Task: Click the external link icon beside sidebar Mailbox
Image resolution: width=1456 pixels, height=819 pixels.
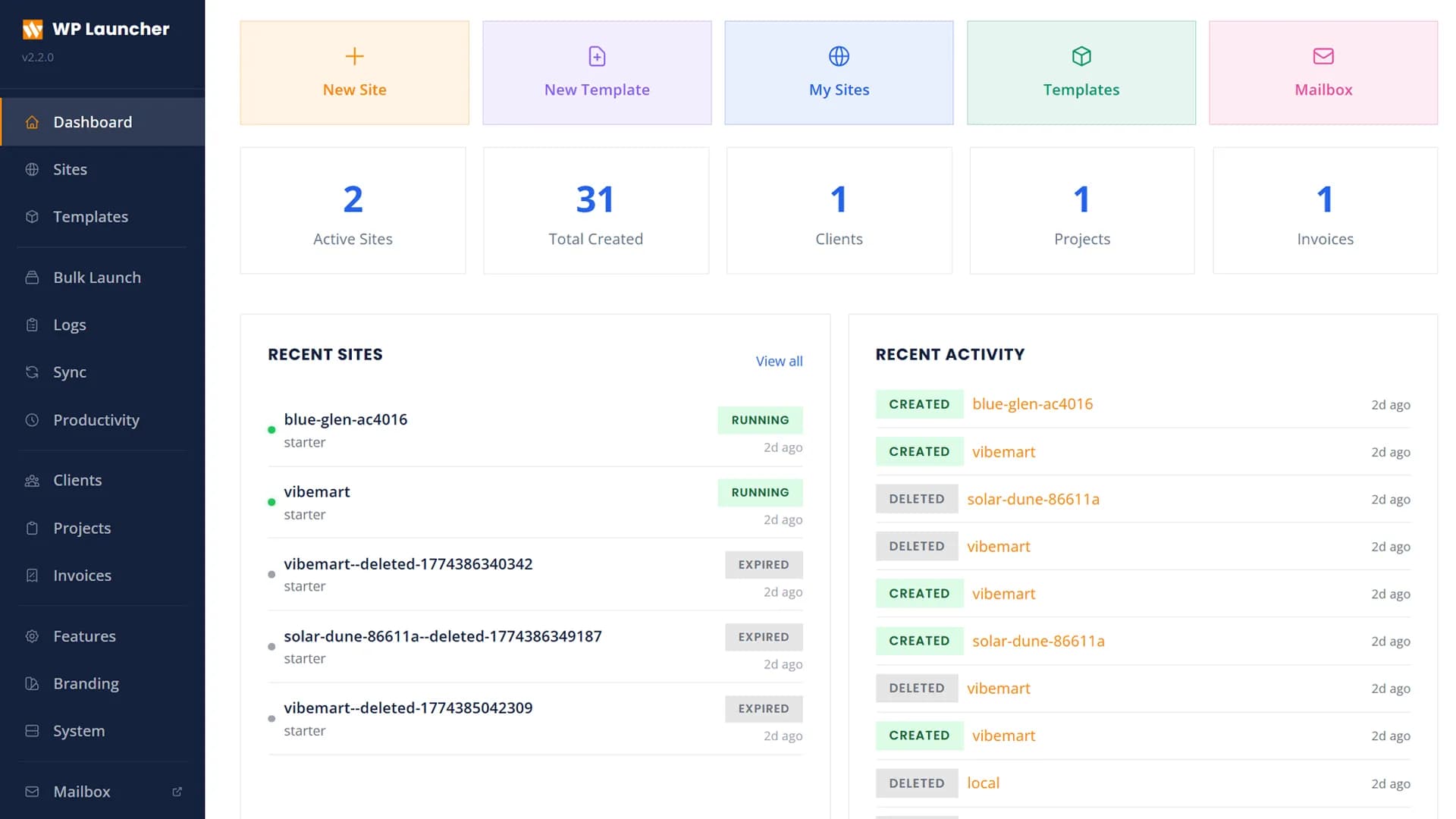Action: pos(177,792)
